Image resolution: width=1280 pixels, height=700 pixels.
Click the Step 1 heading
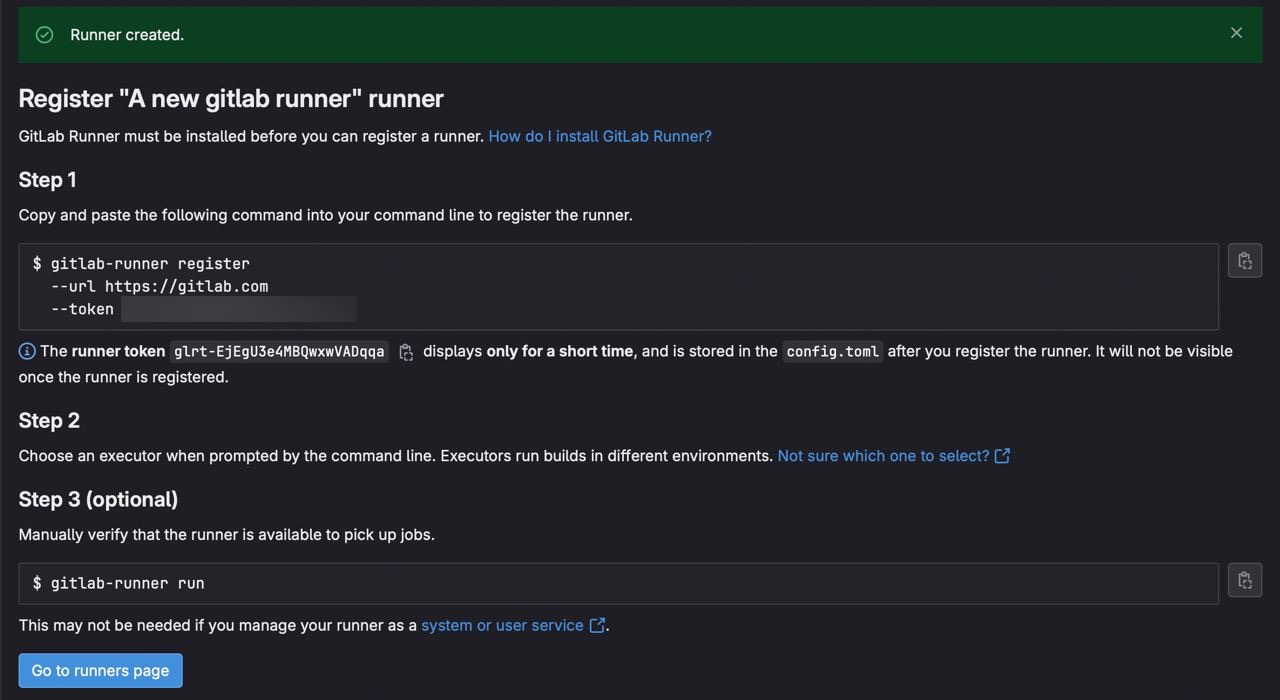[x=47, y=180]
